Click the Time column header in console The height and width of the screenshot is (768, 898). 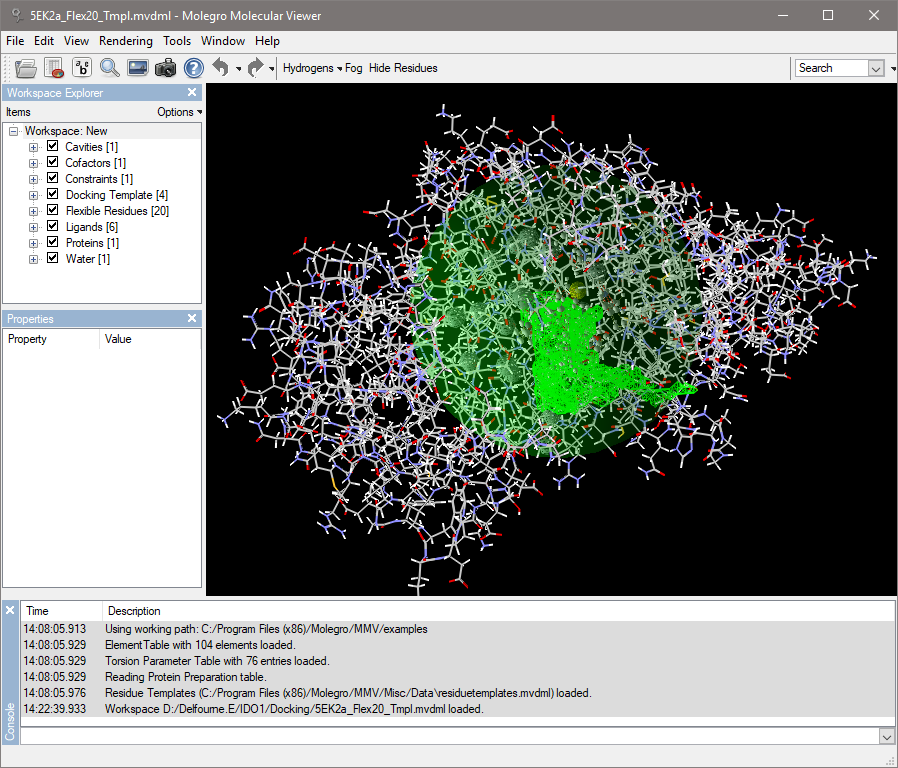point(61,611)
